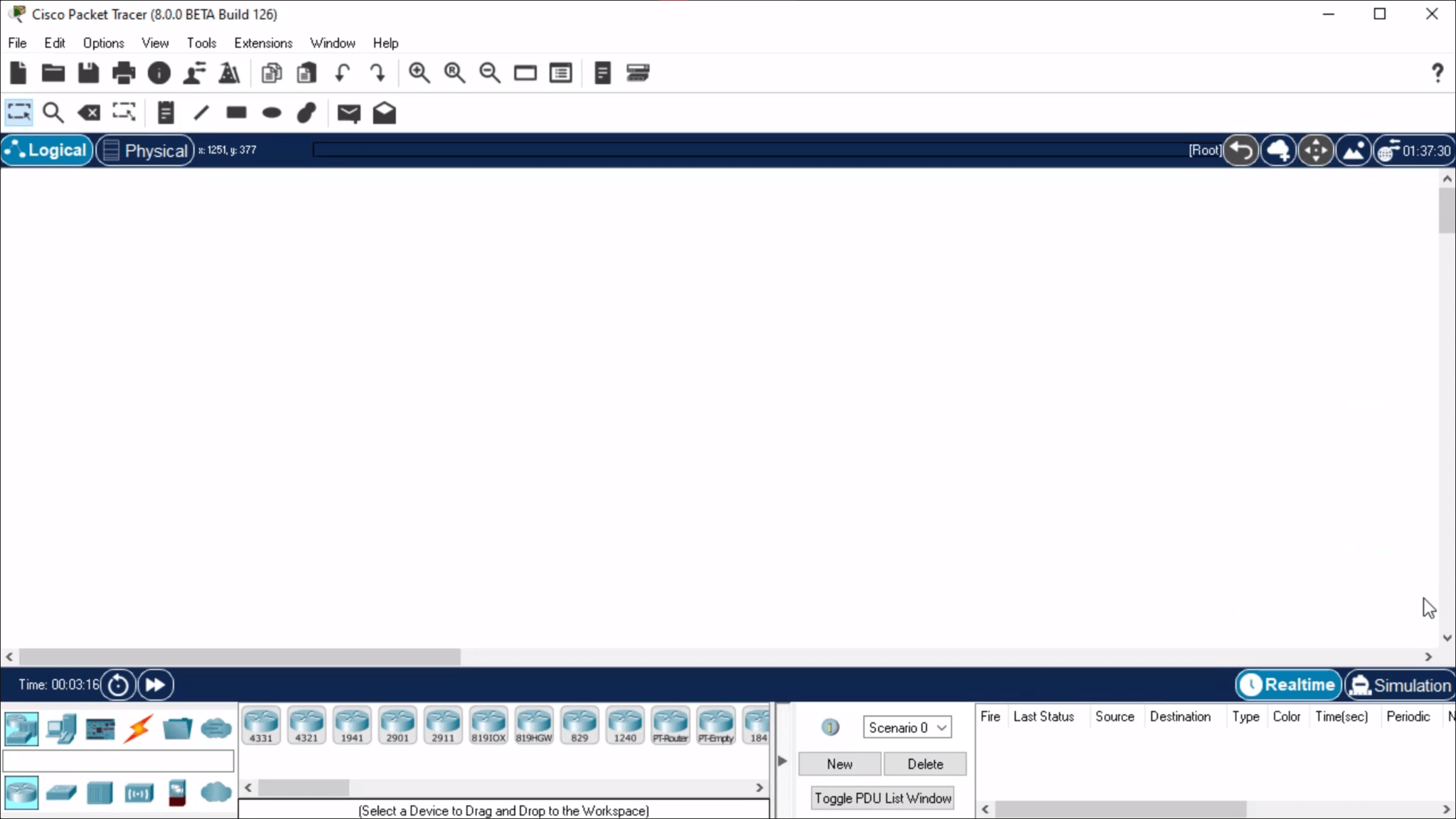
Task: Scroll left through device type panel
Action: pos(247,788)
